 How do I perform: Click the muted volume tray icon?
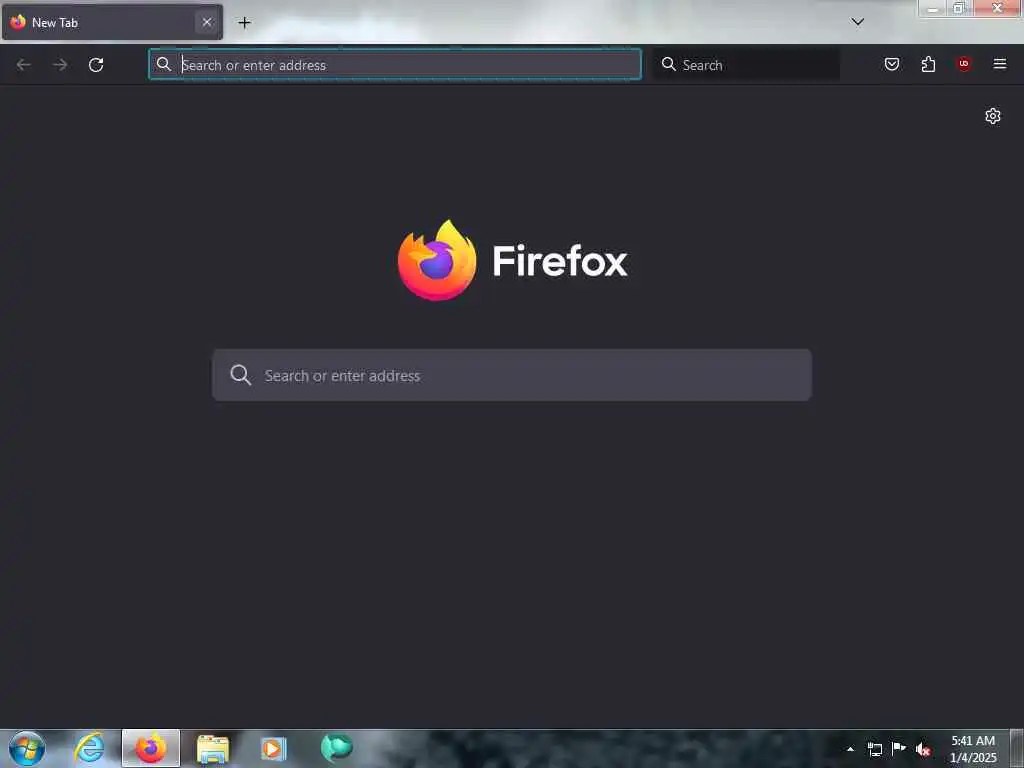[923, 749]
